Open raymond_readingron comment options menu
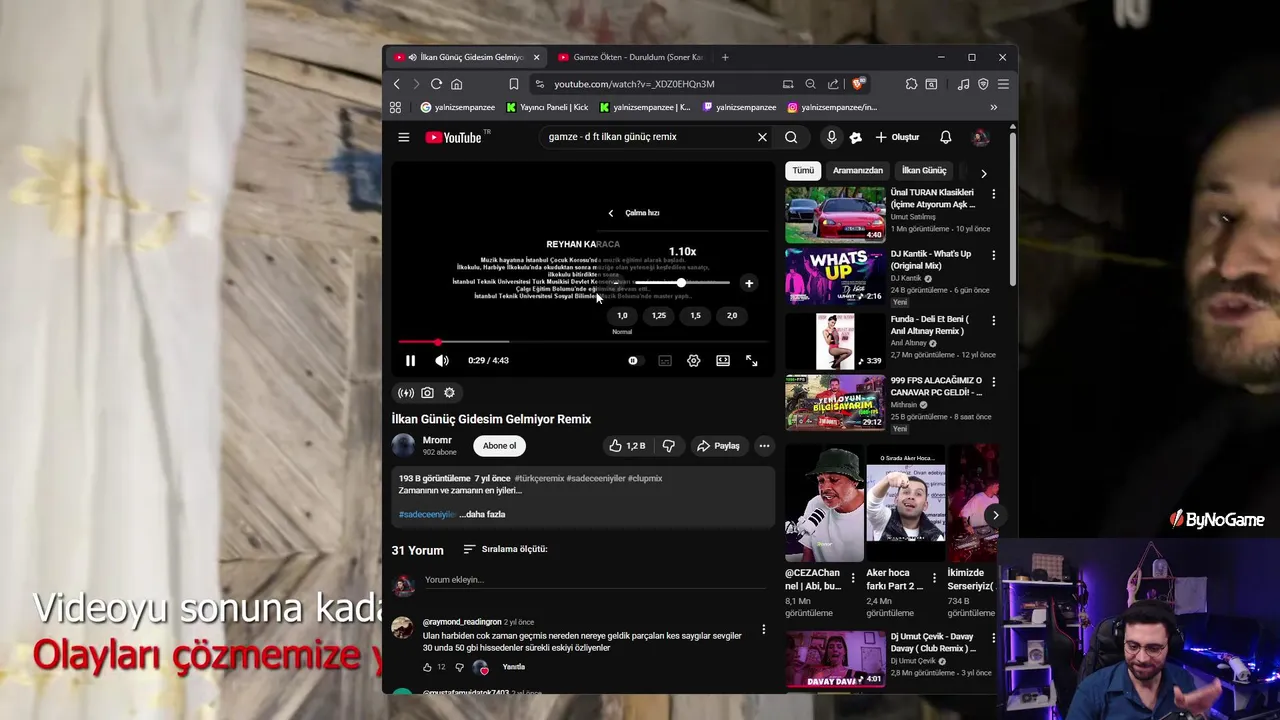Viewport: 1280px width, 720px height. point(764,630)
